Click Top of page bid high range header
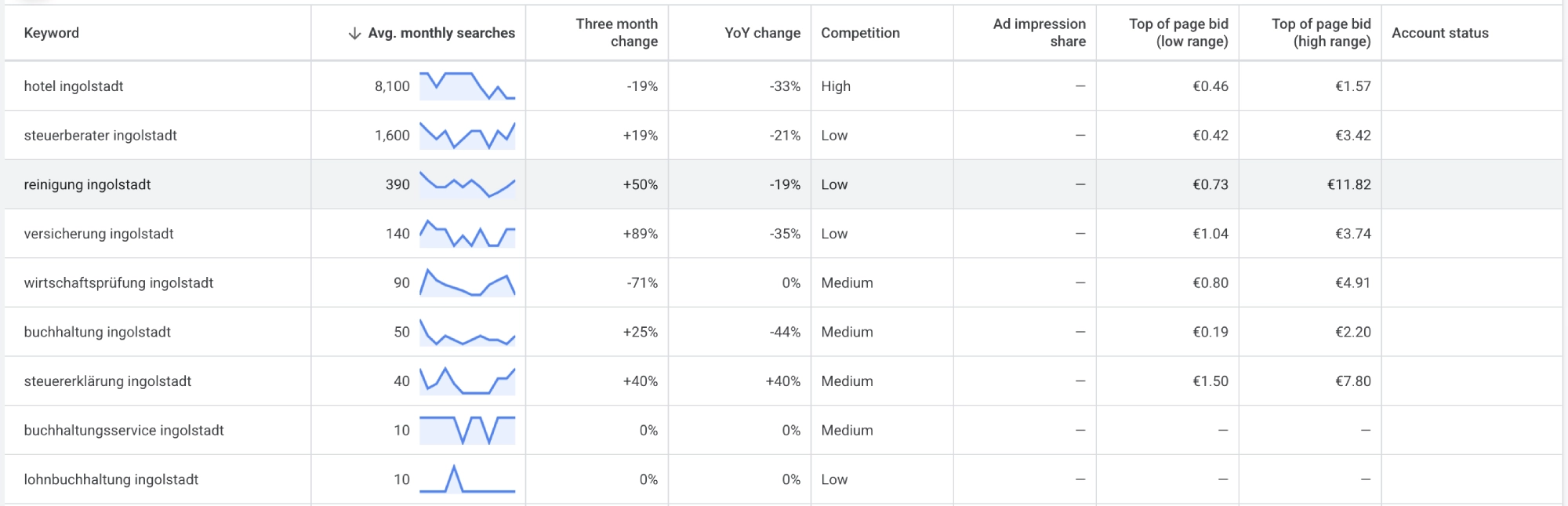 click(x=1321, y=33)
